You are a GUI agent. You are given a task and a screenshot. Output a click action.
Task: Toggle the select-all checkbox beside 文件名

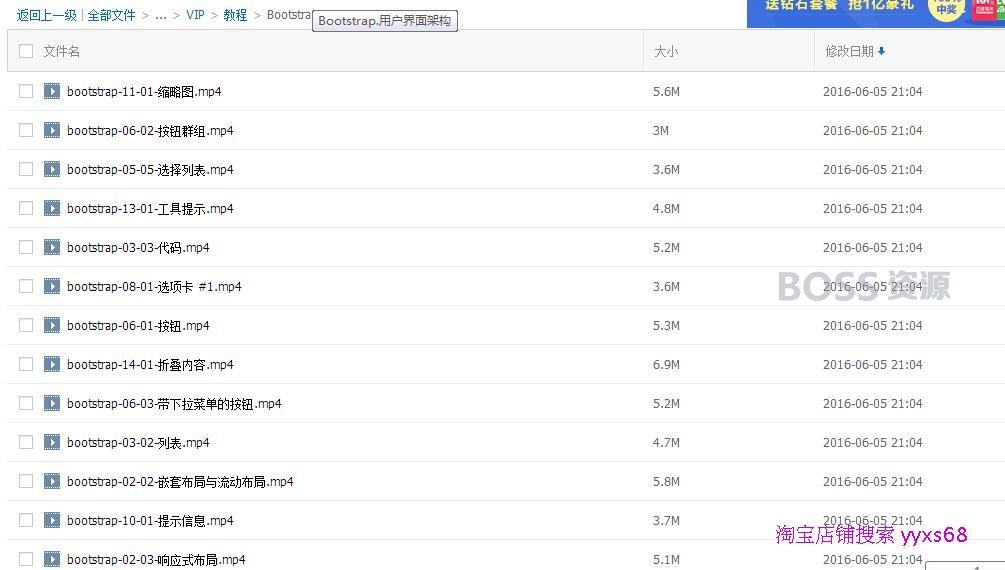(26, 51)
